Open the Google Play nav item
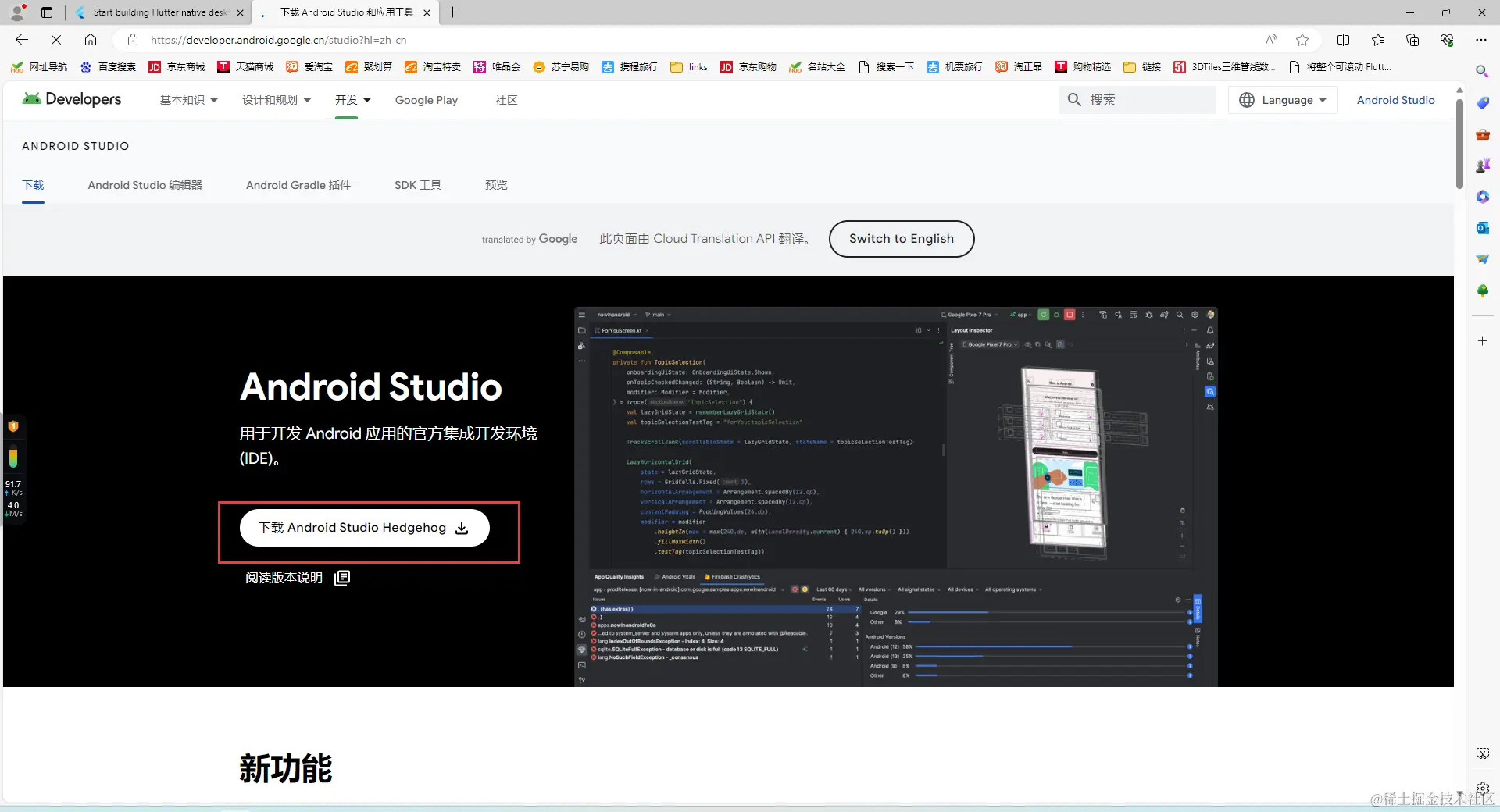 [427, 100]
